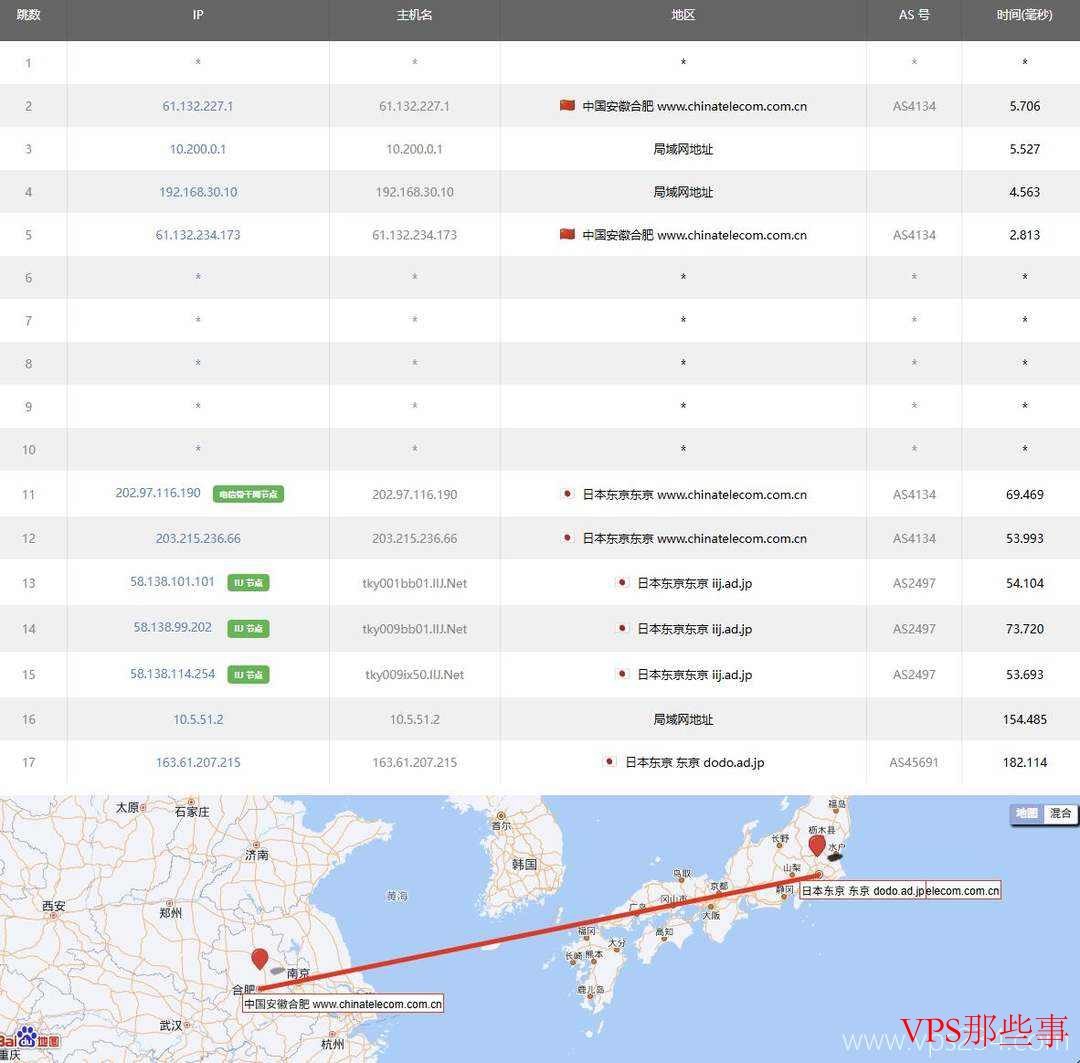This screenshot has height=1063, width=1080.
Task: Click the map city label 济南
Action: pyautogui.click(x=257, y=855)
